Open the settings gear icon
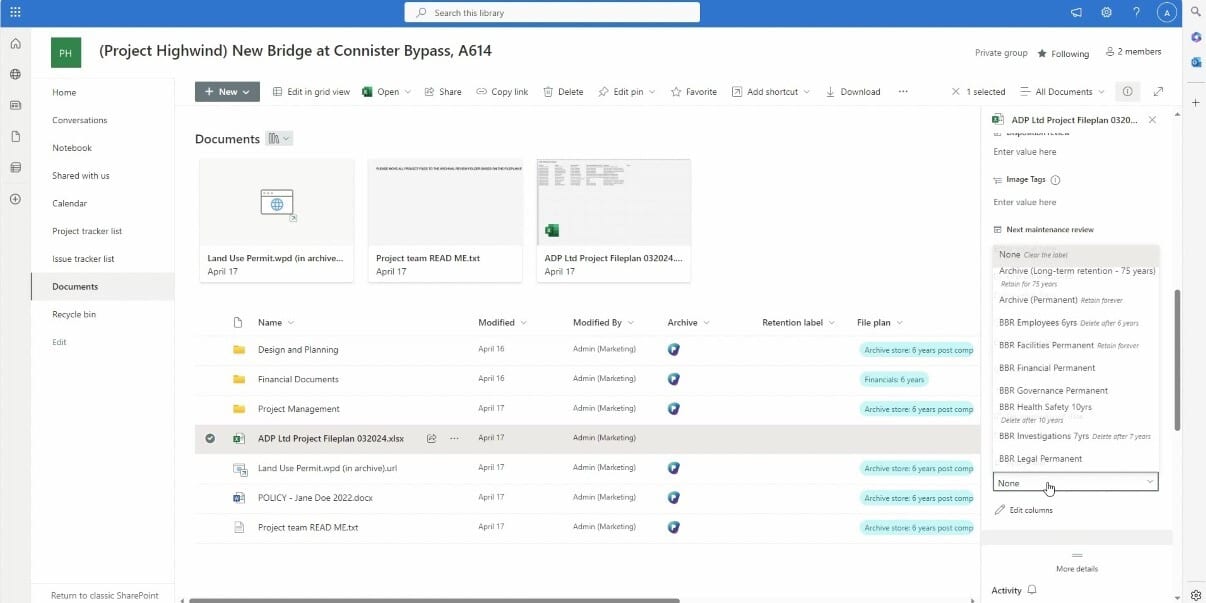This screenshot has height=603, width=1206. [x=1106, y=12]
